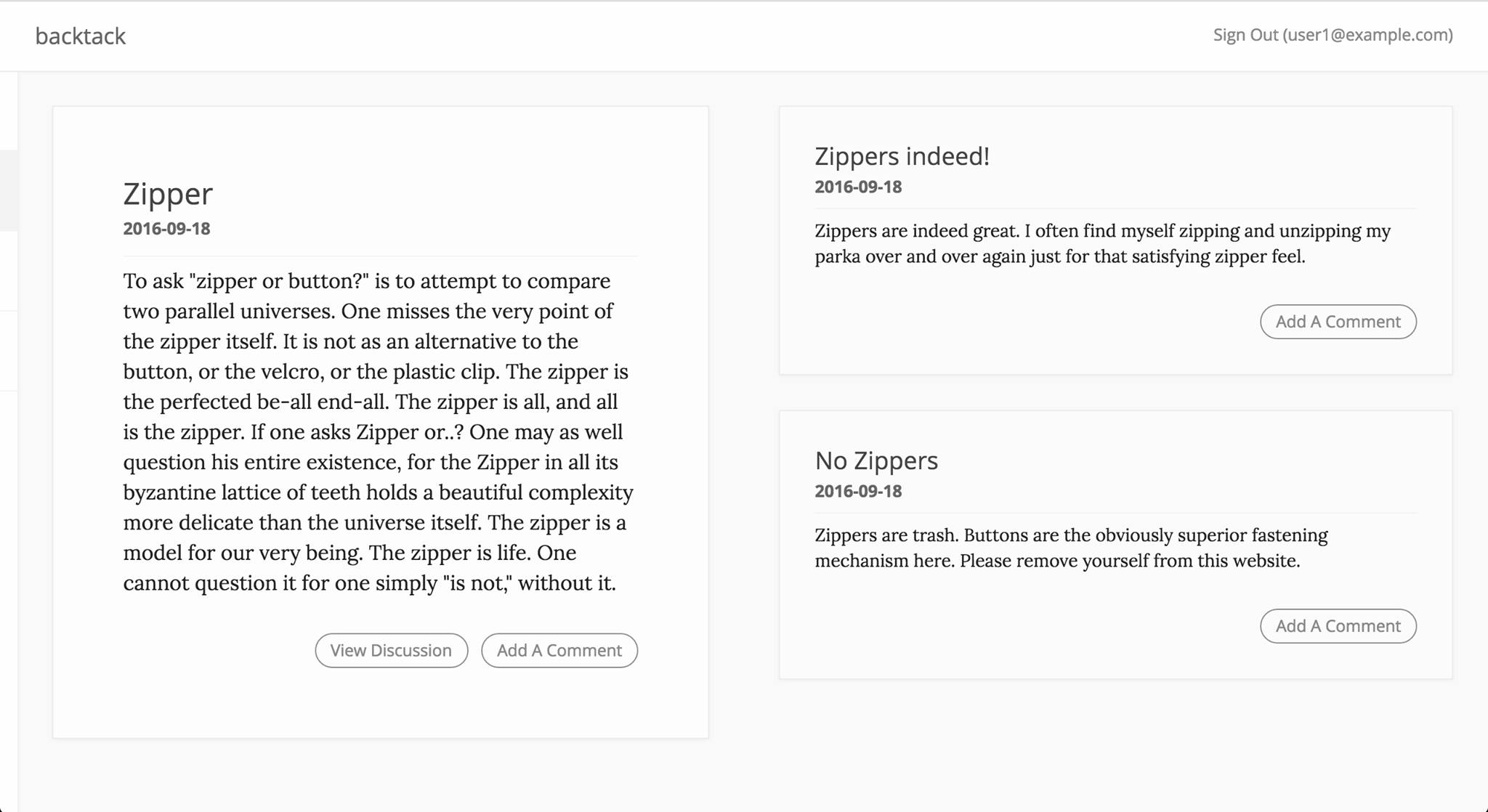This screenshot has width=1488, height=812.
Task: Add a comment to Zippers indeed! reply
Action: pos(1338,322)
